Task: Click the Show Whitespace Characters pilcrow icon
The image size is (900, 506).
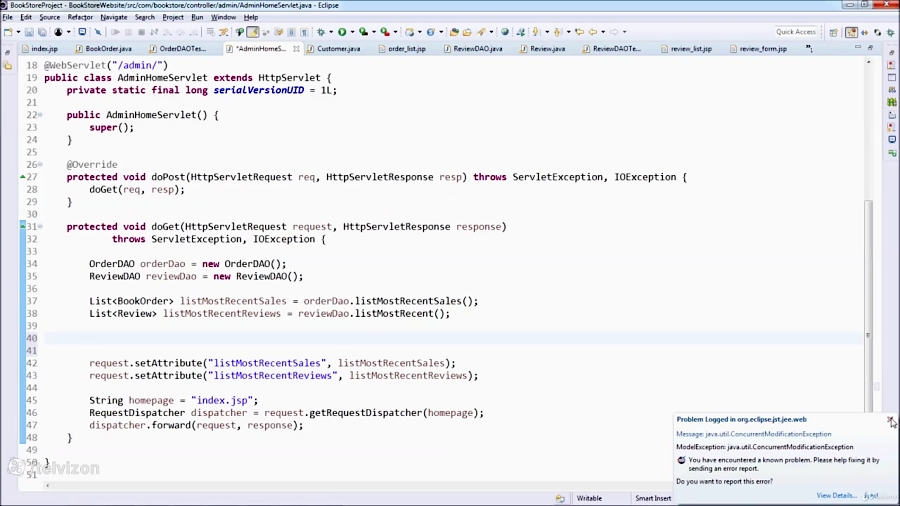Action: click(304, 32)
